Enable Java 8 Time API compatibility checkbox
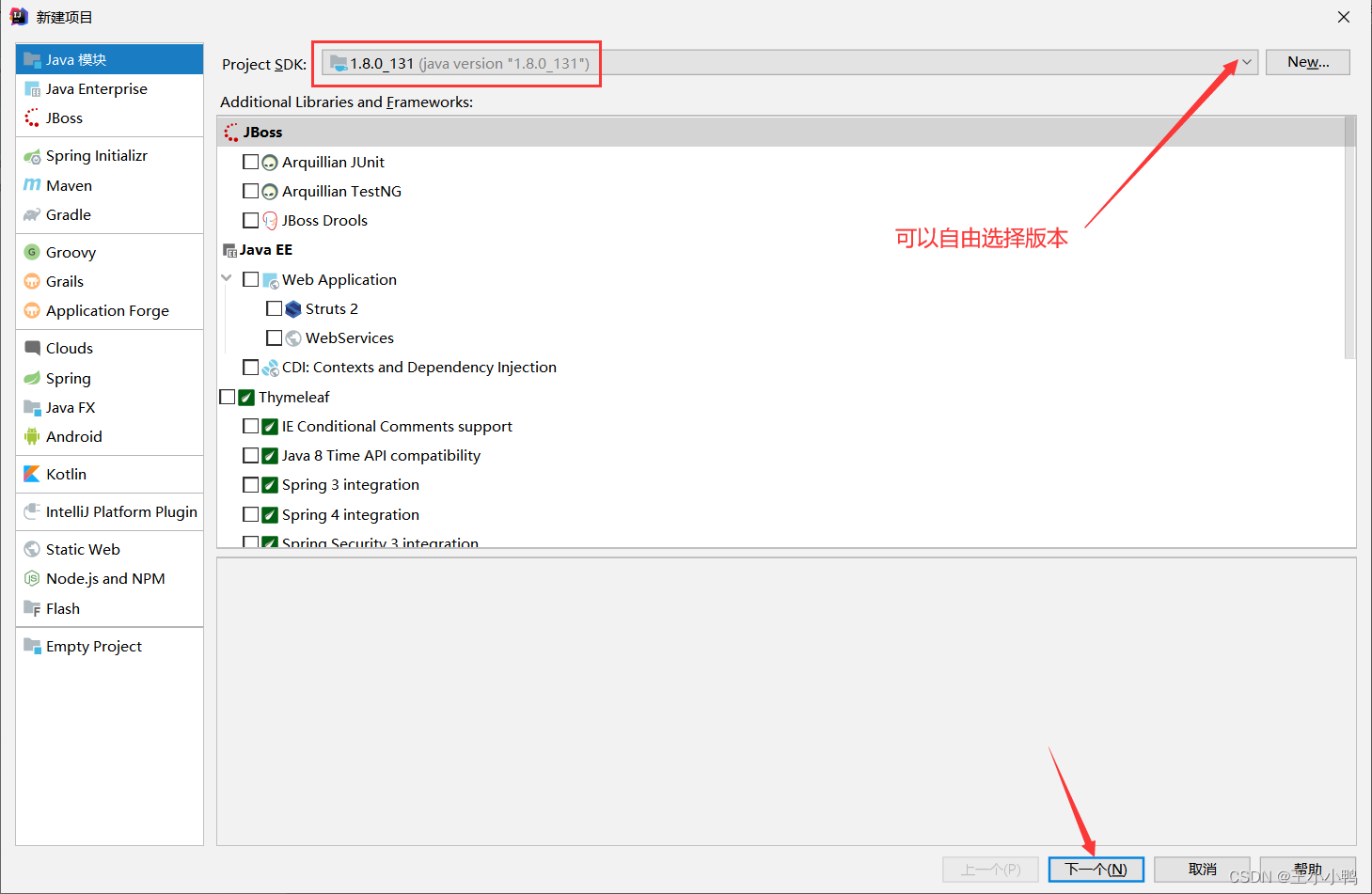 tap(250, 455)
